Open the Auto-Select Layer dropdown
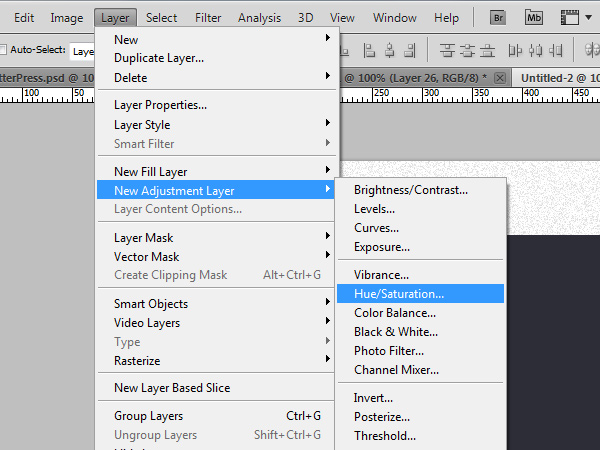 [83, 51]
